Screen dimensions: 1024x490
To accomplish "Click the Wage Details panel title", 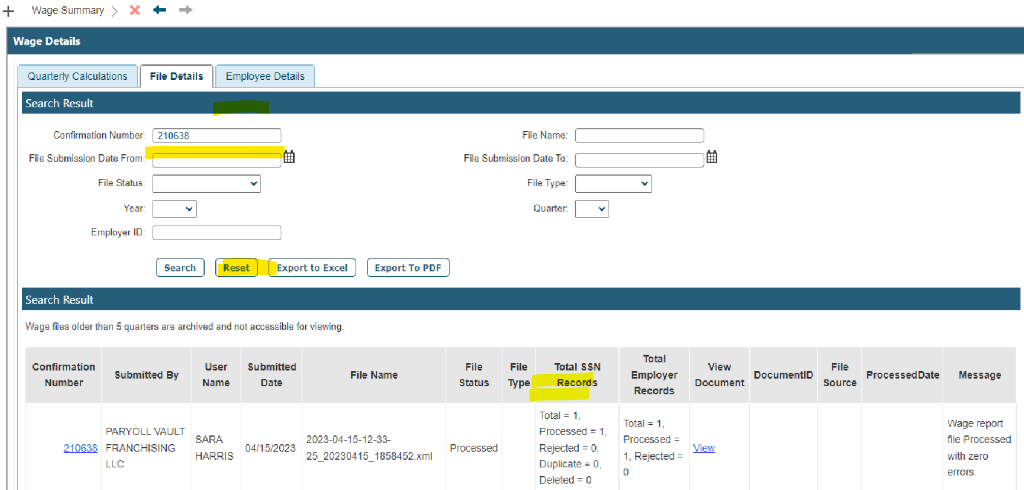I will (x=47, y=41).
